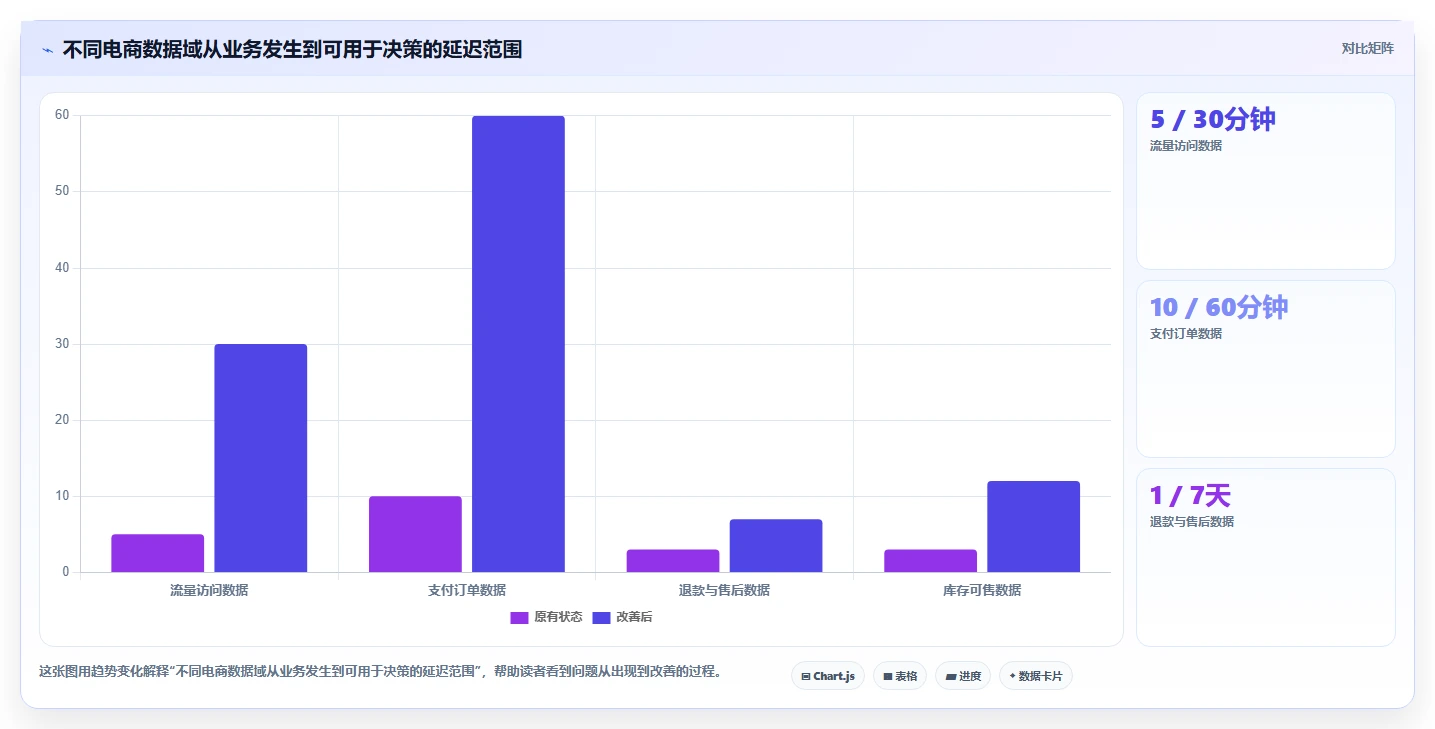Click the y-axis value 0
This screenshot has width=1435, height=729.
[66, 572]
